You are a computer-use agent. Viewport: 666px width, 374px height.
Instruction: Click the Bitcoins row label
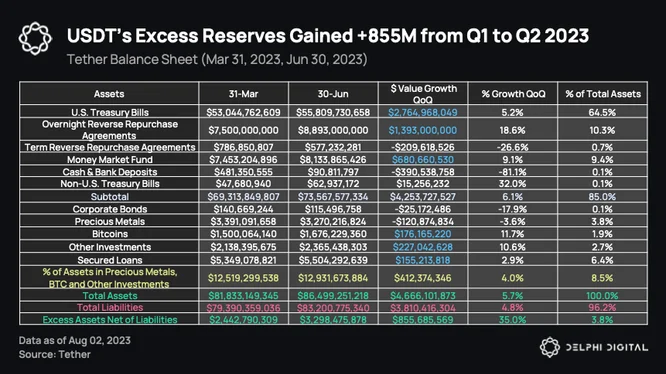coord(110,234)
